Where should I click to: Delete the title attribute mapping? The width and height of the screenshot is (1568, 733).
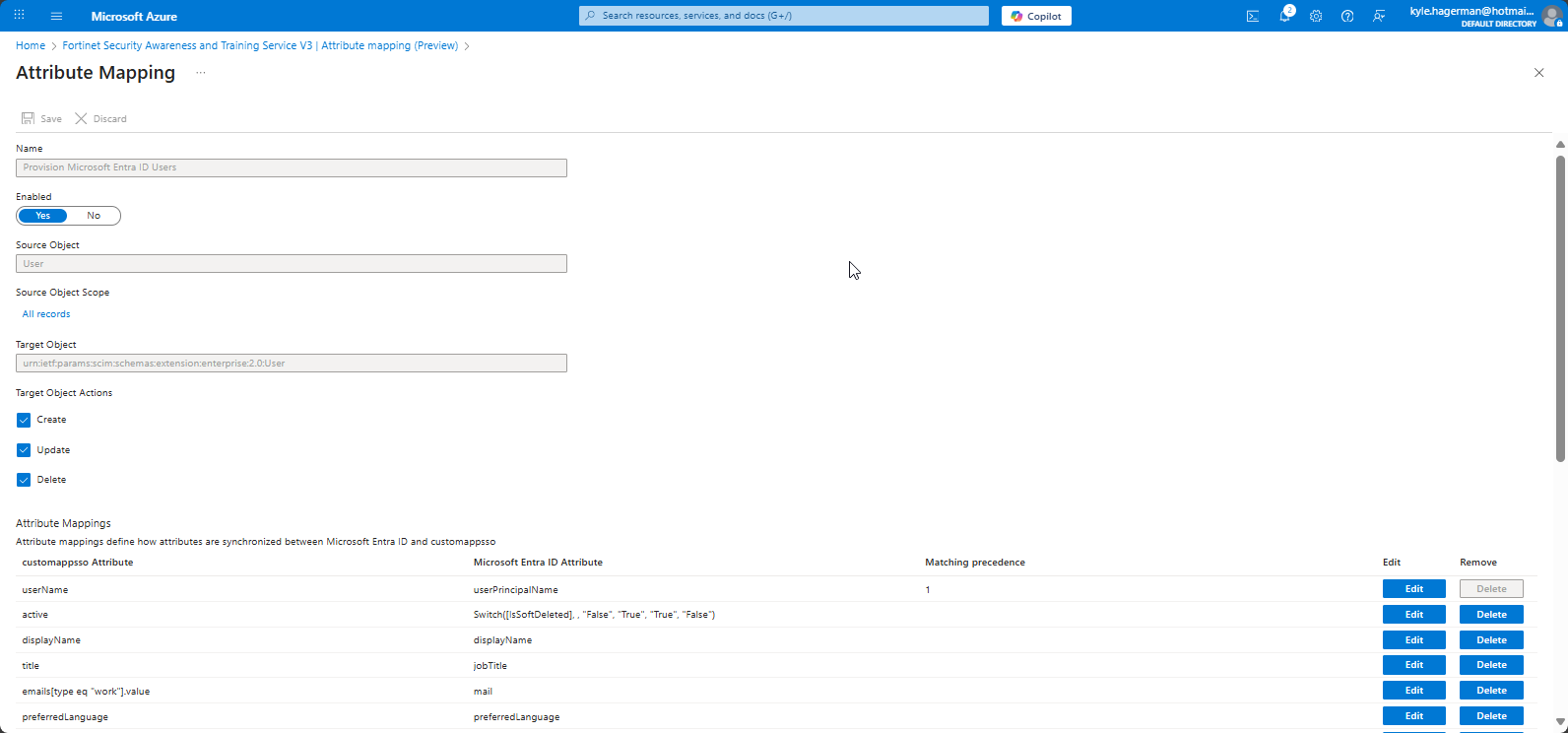(x=1491, y=666)
